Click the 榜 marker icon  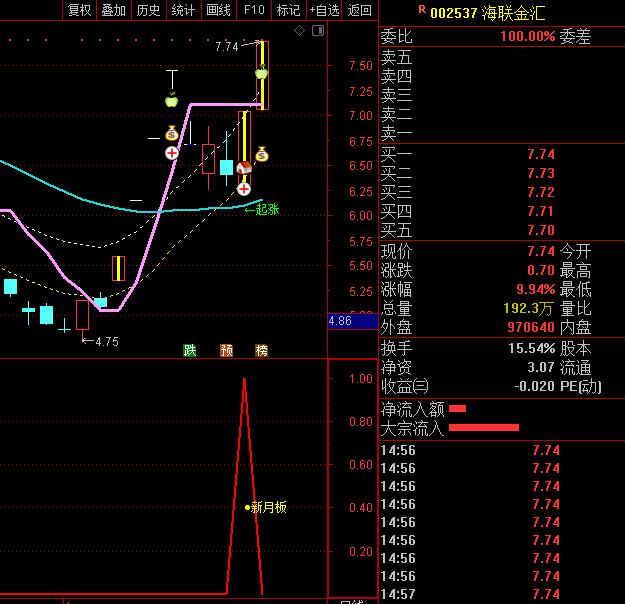pyautogui.click(x=262, y=350)
